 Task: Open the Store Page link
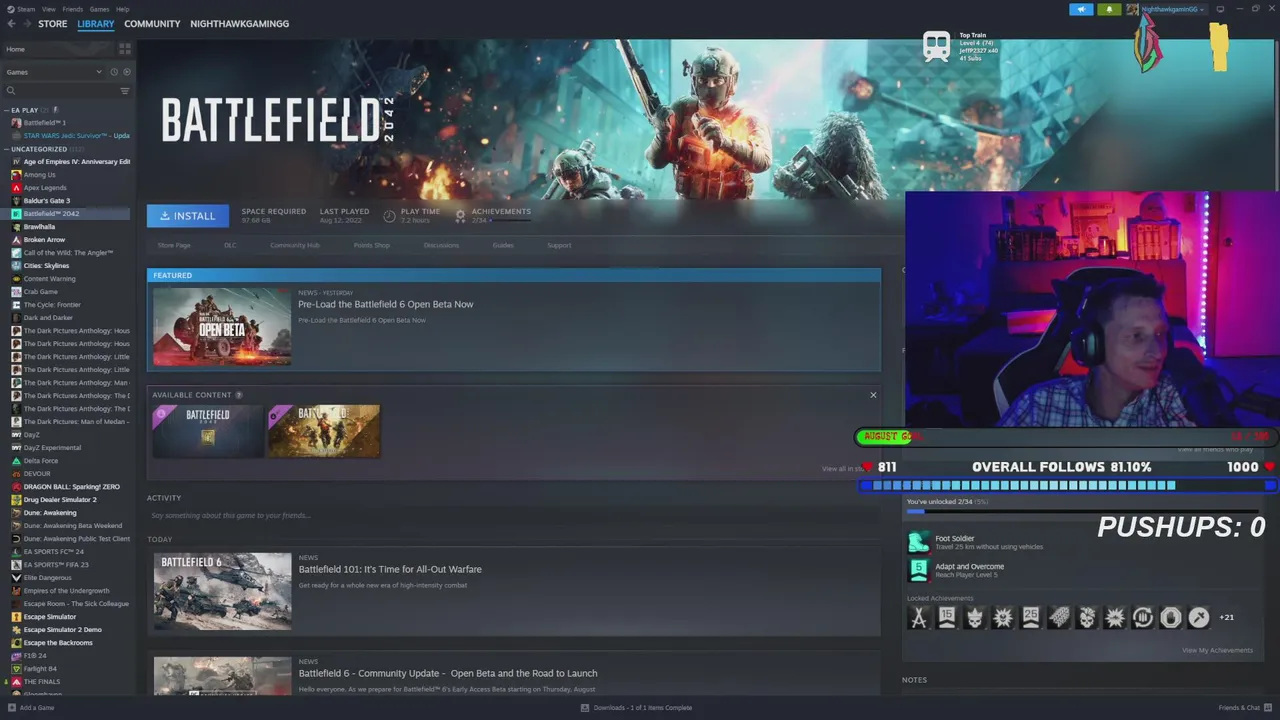click(x=174, y=245)
